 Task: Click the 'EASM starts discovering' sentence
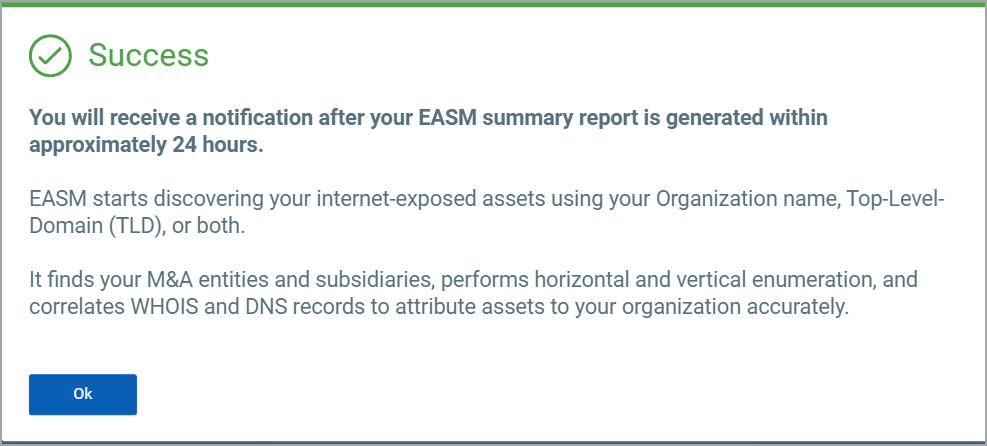click(487, 199)
